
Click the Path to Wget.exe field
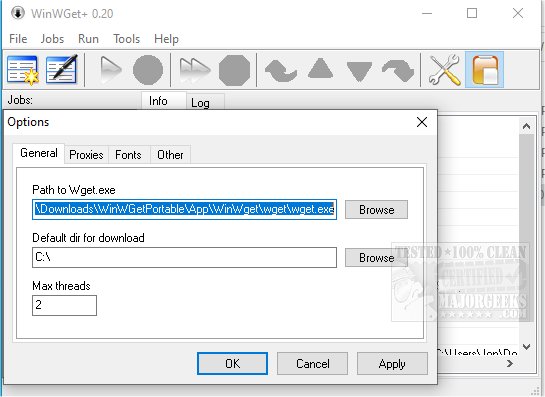click(184, 209)
